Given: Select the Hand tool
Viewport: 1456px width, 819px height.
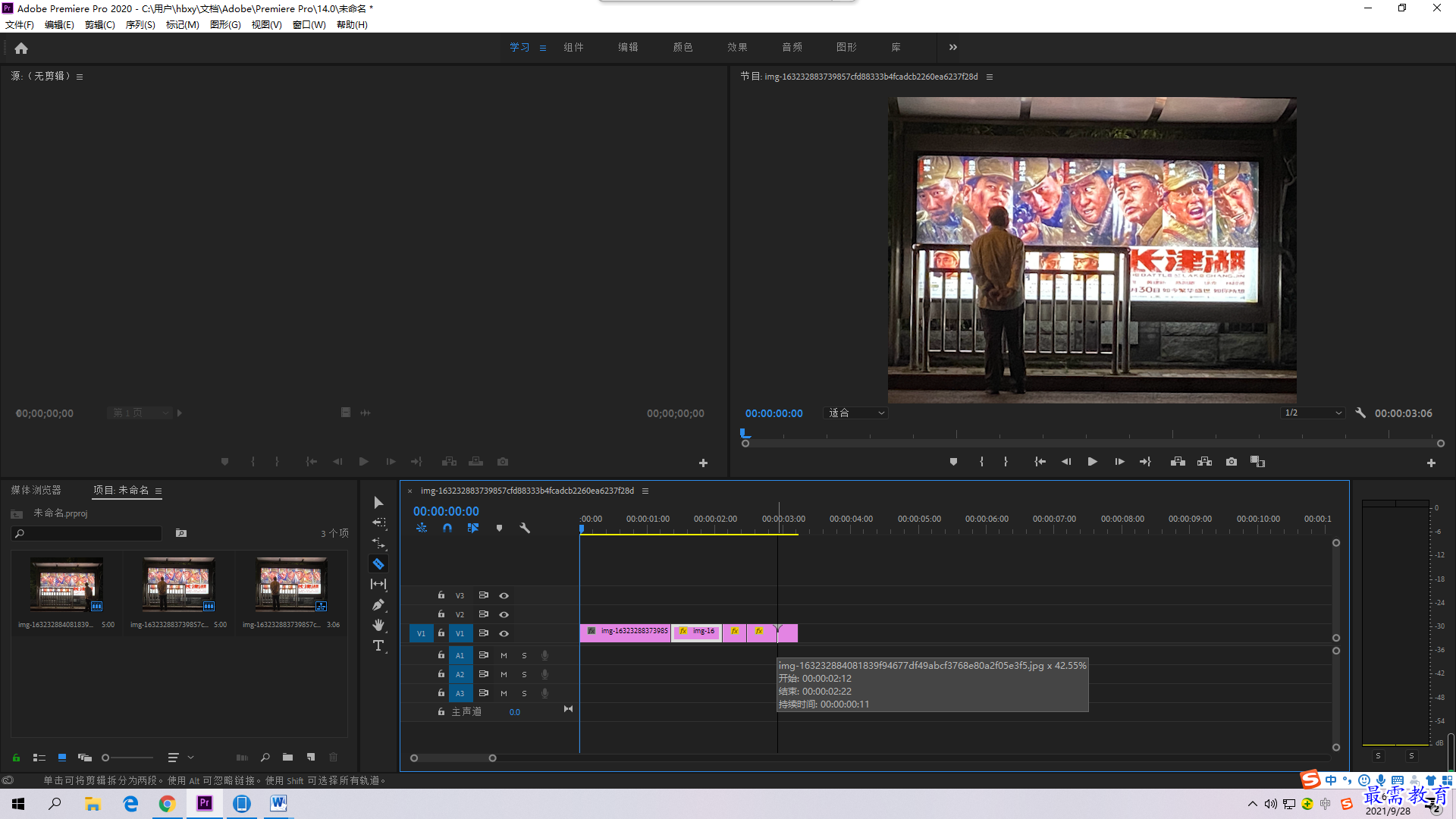Looking at the screenshot, I should click(378, 625).
